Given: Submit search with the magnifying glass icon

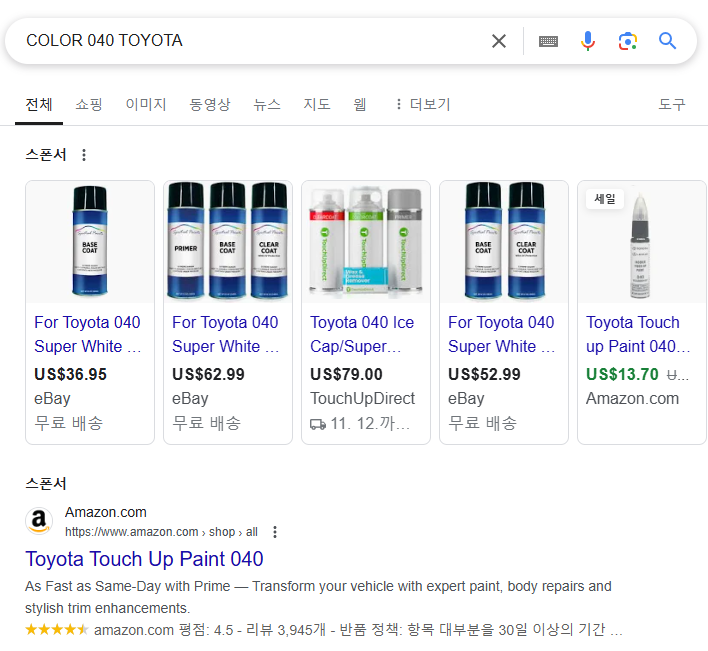Looking at the screenshot, I should (667, 41).
